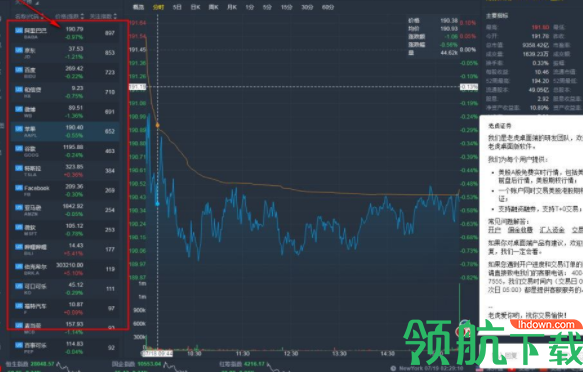583x372 pixels.
Task: Open the 周K weekly candlestick tab
Action: [x=213, y=7]
